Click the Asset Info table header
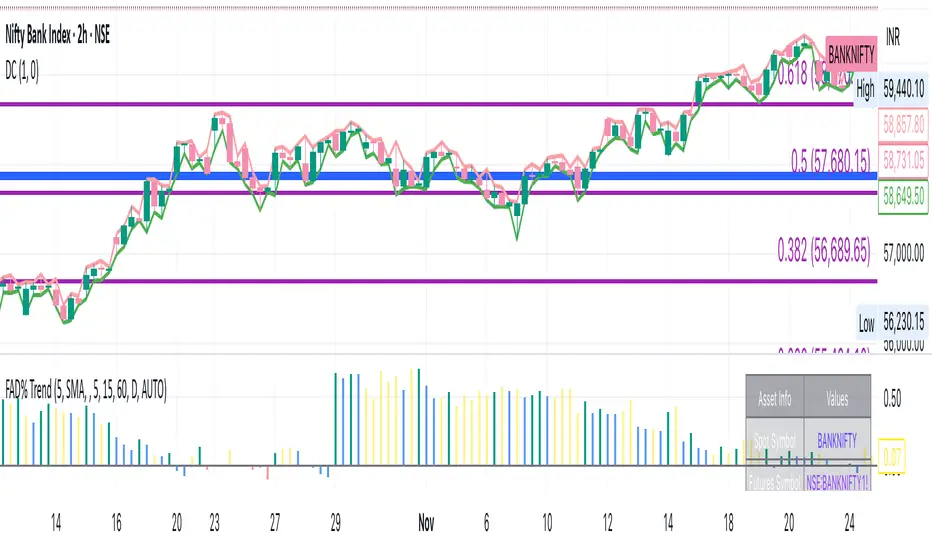The width and height of the screenshot is (932, 550). click(775, 399)
